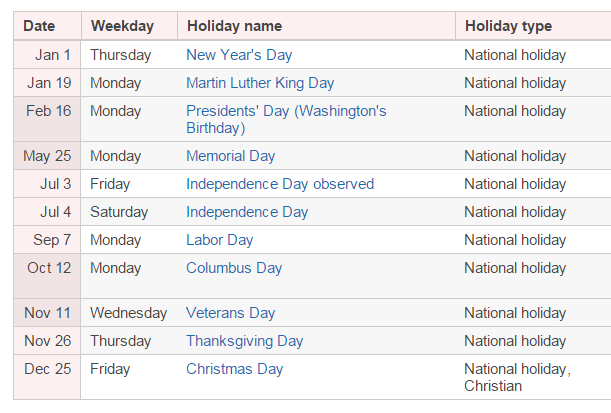The image size is (611, 413).
Task: Open the Christmas Day link
Action: [234, 369]
